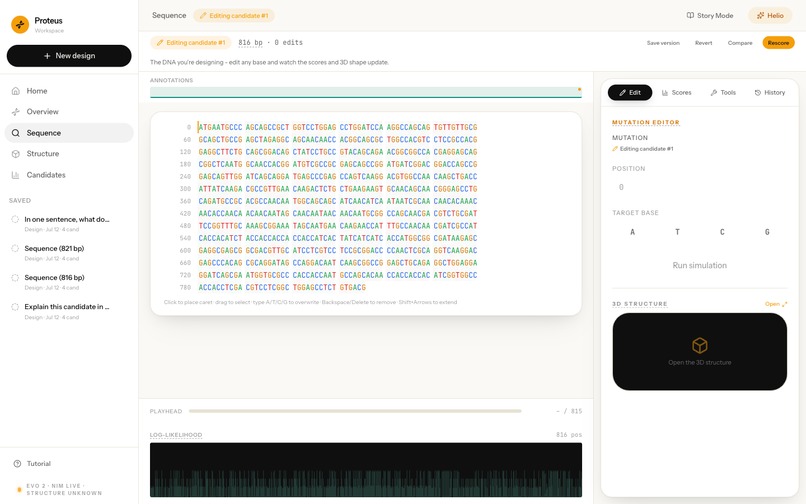Click Save version
806x504 pixels.
coord(663,43)
